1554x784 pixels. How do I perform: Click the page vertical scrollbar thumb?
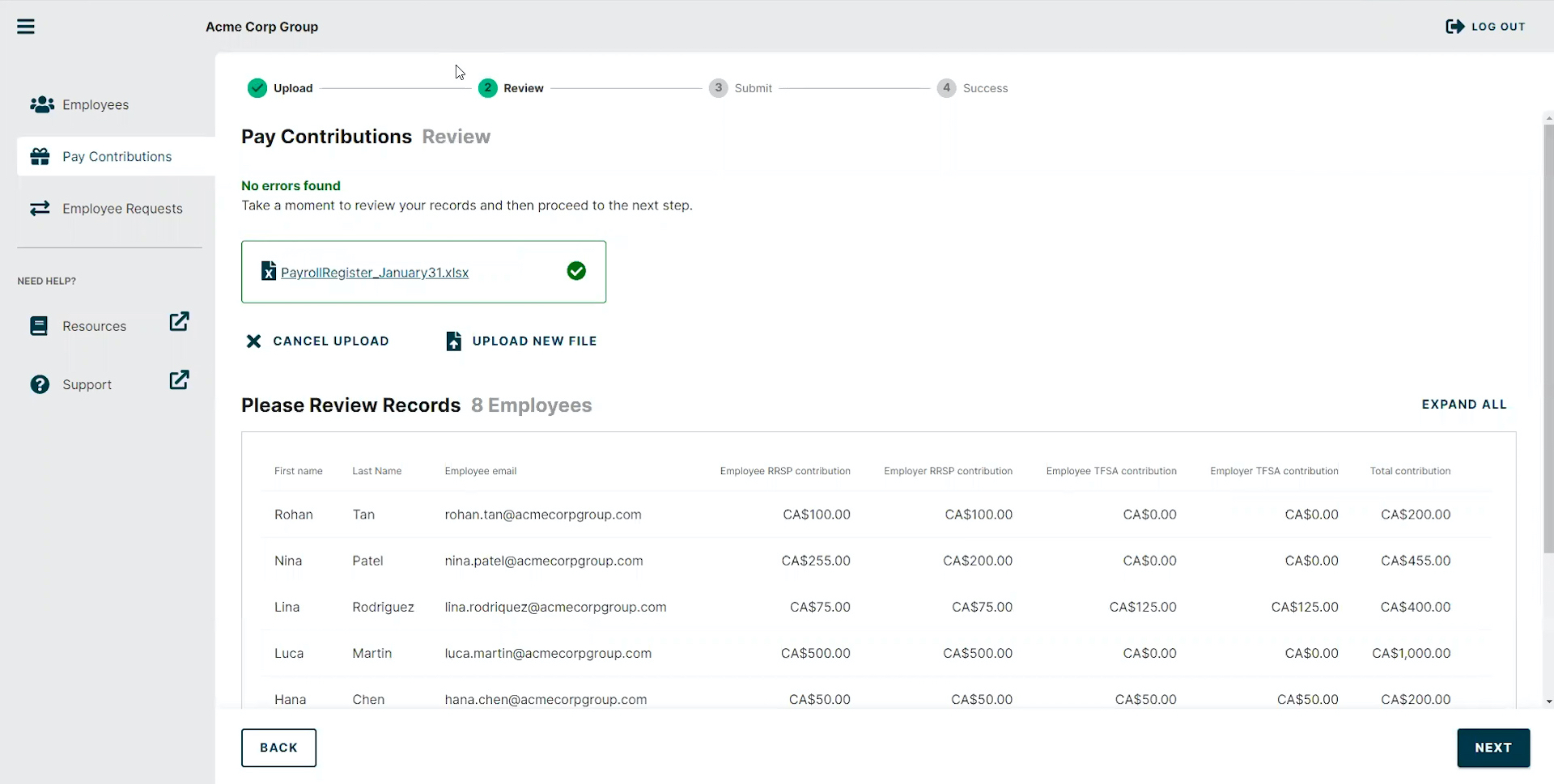tap(1548, 340)
